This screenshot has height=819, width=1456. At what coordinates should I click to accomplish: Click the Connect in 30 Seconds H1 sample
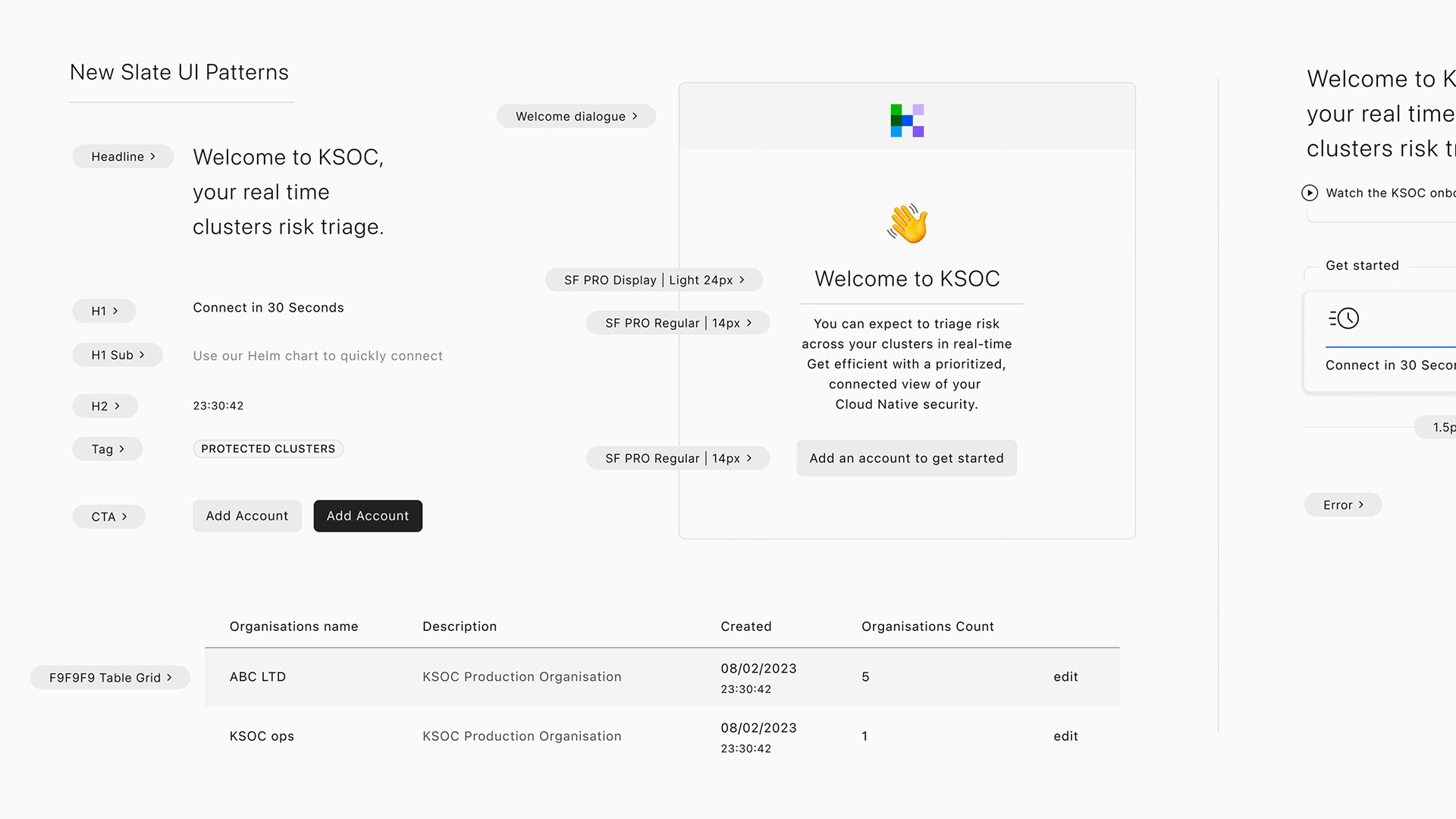click(x=268, y=307)
